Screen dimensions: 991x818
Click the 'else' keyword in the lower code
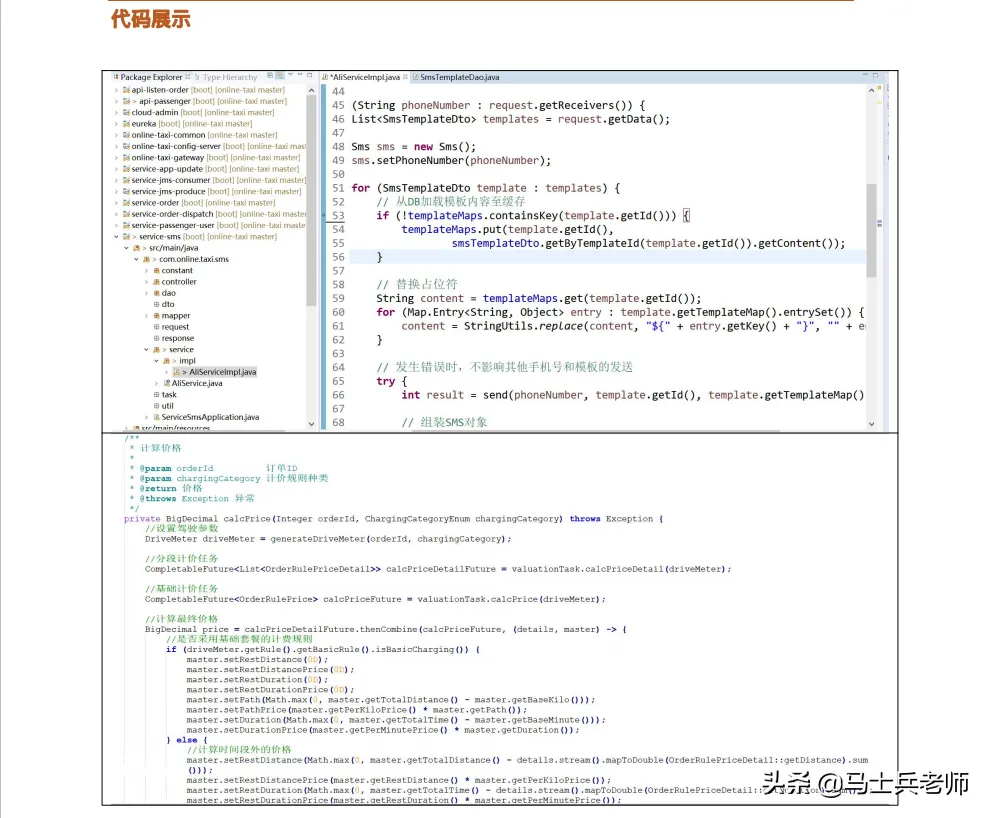coord(187,740)
